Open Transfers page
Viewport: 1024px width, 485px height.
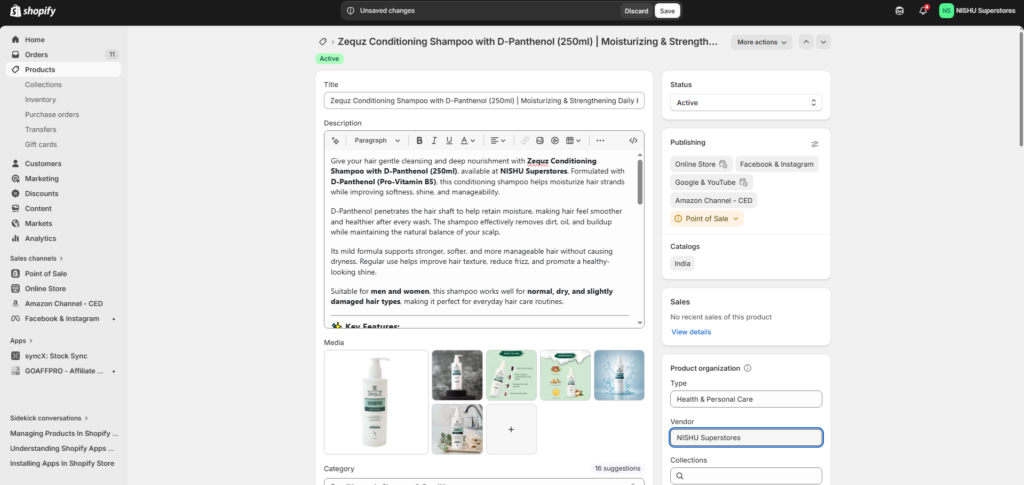pos(40,130)
